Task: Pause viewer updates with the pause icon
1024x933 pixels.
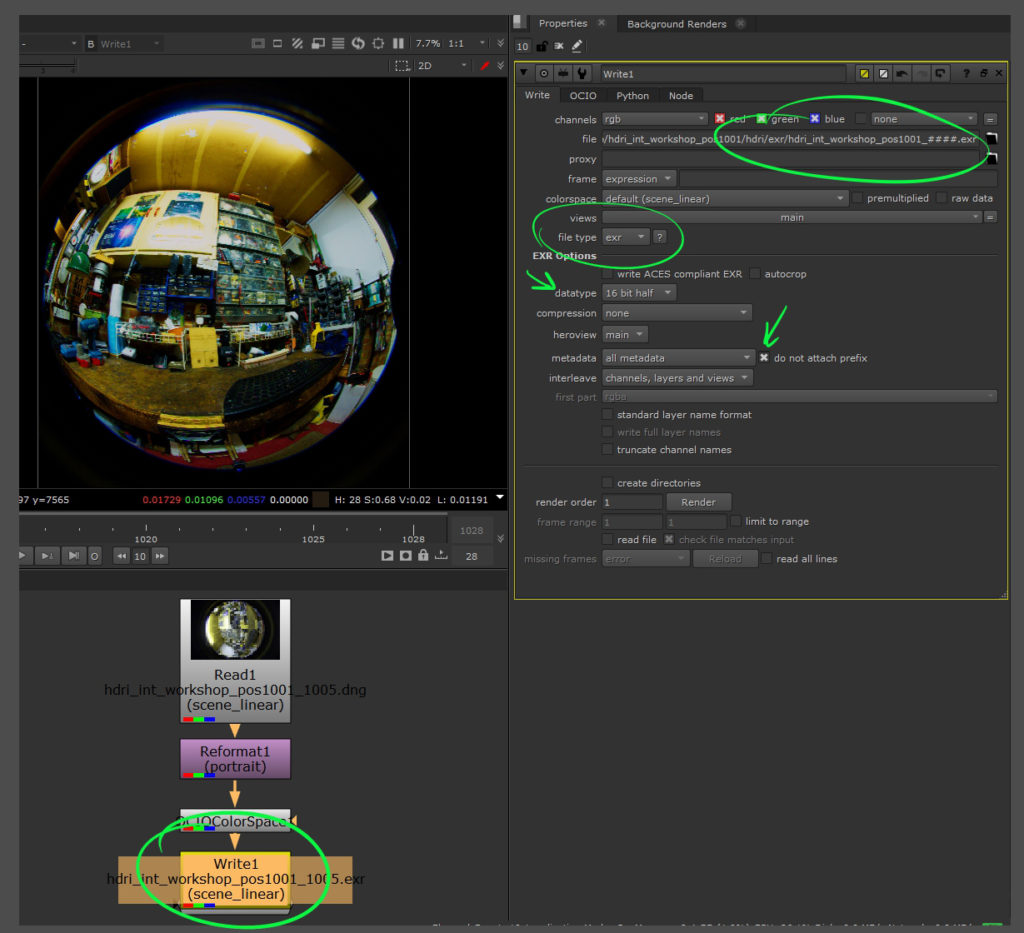Action: (x=398, y=43)
